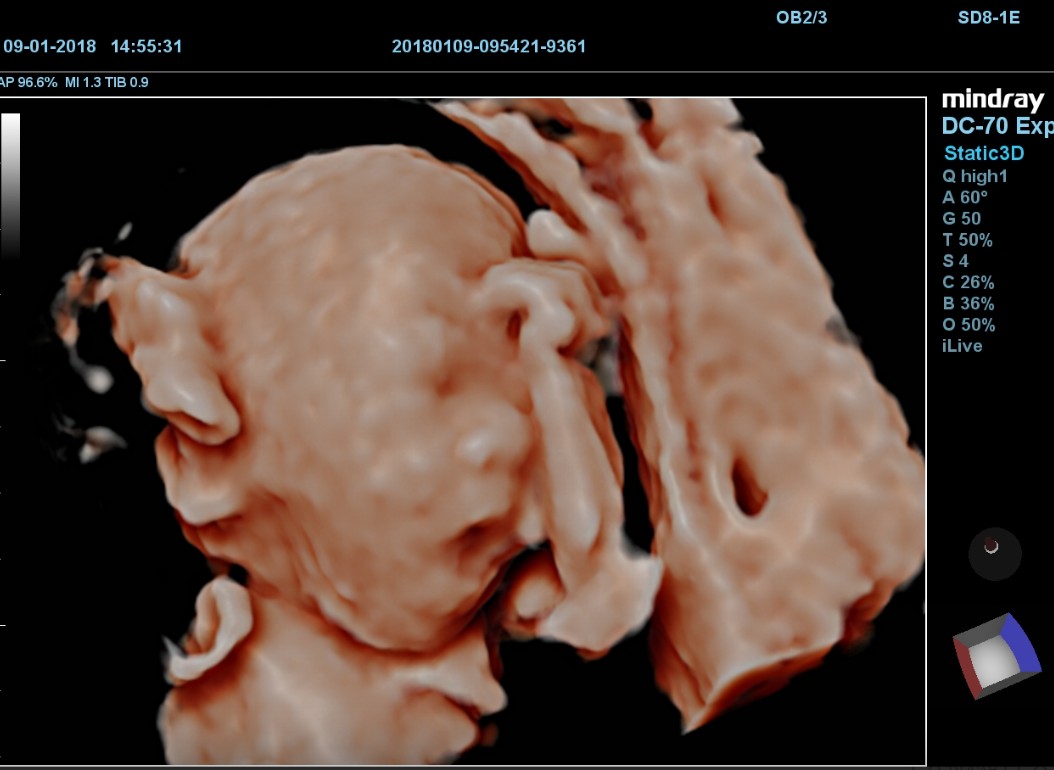
Task: Click the OB2/3 exam mode label
Action: 801,17
